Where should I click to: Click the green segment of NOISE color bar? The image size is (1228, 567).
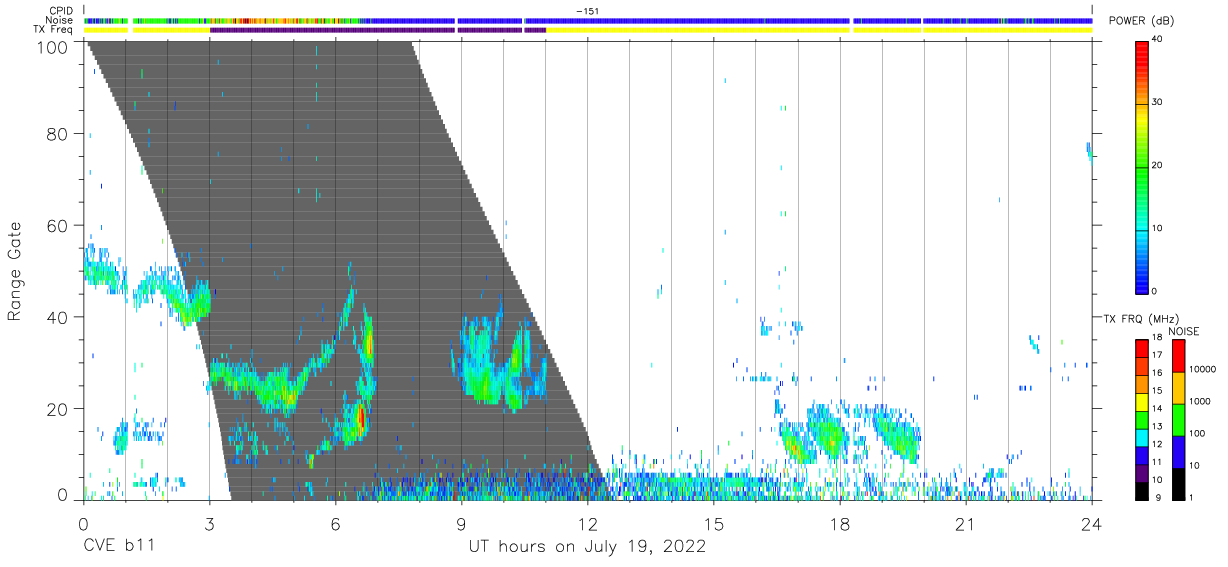(1178, 420)
